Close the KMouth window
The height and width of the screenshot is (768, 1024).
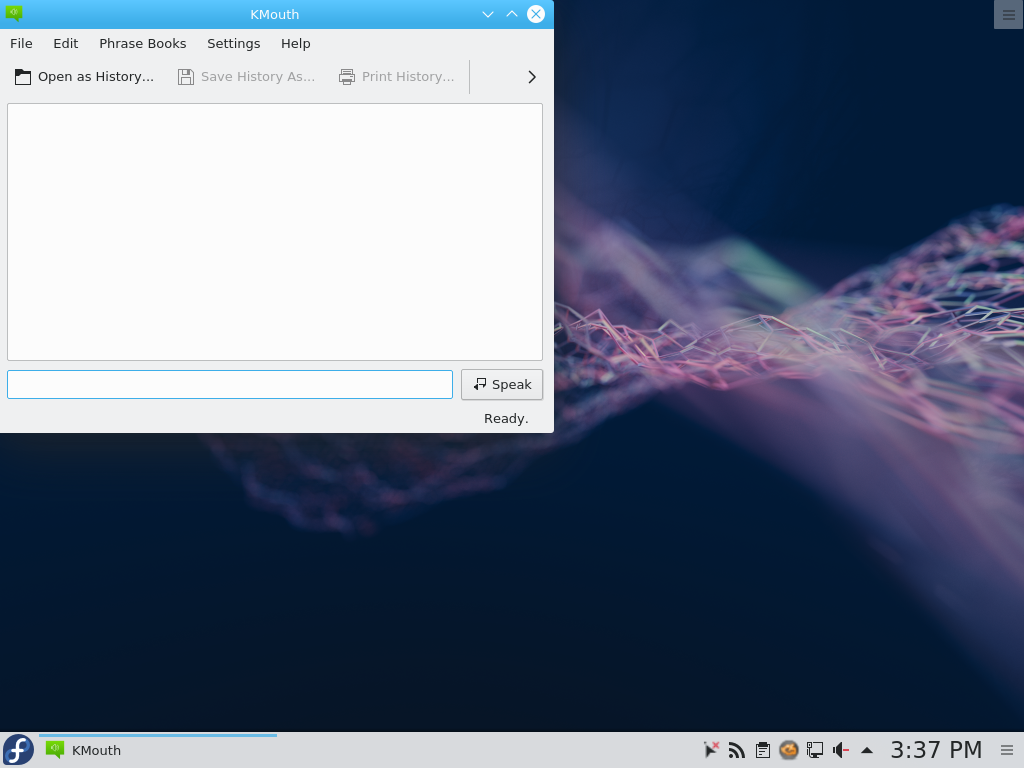(536, 14)
